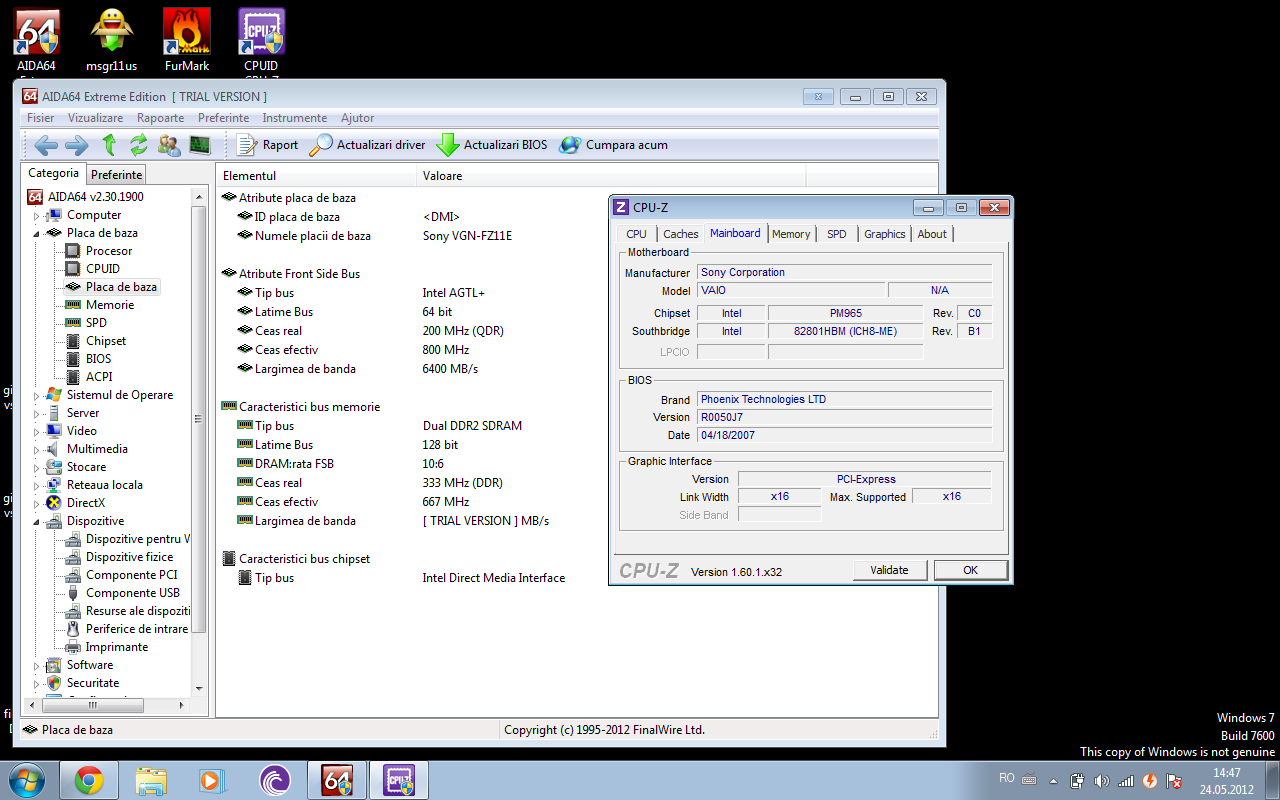This screenshot has width=1280, height=800.
Task: Select Reteaua locala in the tree
Action: pos(104,485)
